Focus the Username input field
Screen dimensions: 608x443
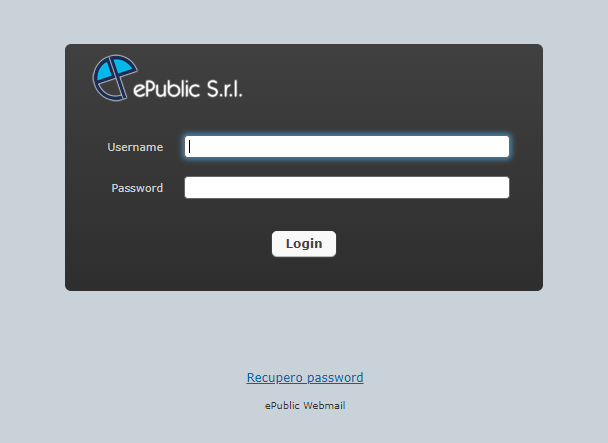pyautogui.click(x=347, y=147)
